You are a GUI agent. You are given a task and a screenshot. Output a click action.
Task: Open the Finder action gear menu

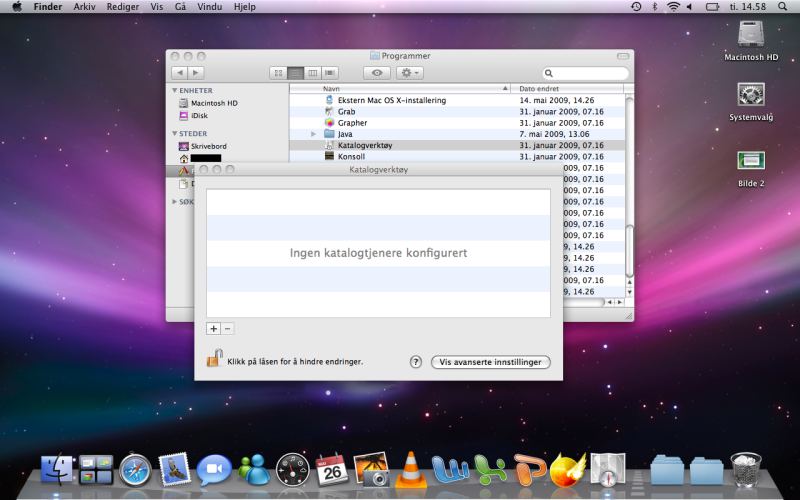tap(410, 73)
